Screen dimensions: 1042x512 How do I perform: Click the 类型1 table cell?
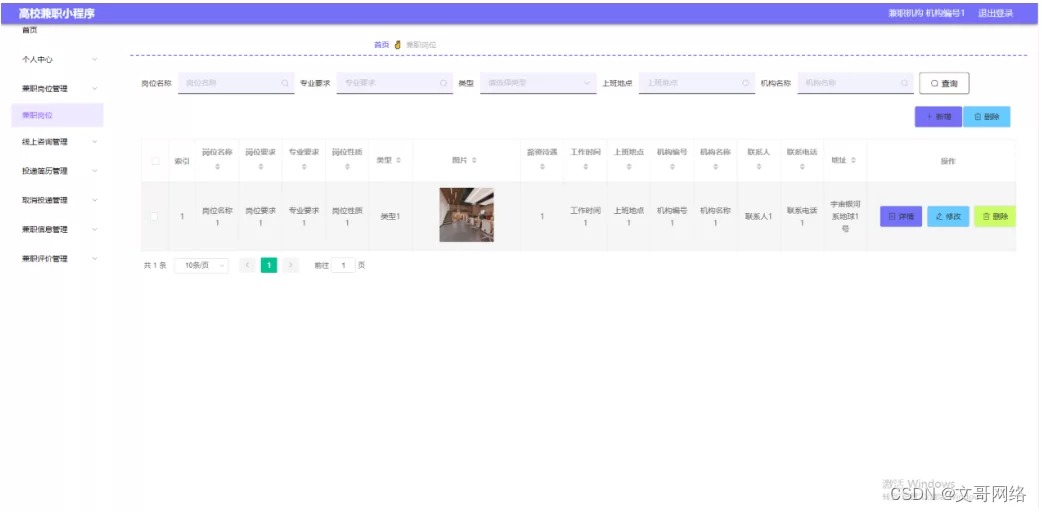(x=390, y=216)
